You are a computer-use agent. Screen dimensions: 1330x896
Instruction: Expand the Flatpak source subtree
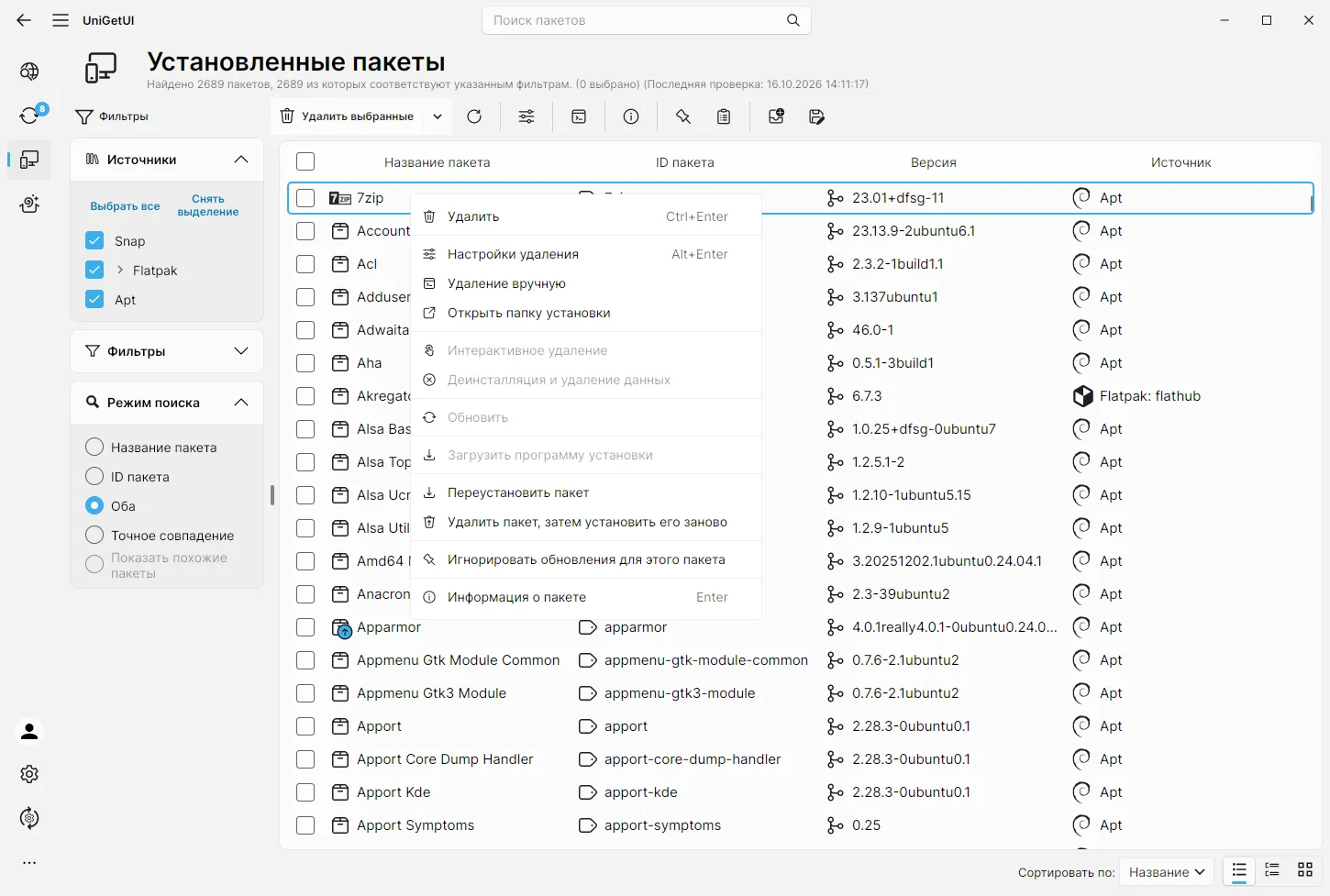tap(120, 270)
